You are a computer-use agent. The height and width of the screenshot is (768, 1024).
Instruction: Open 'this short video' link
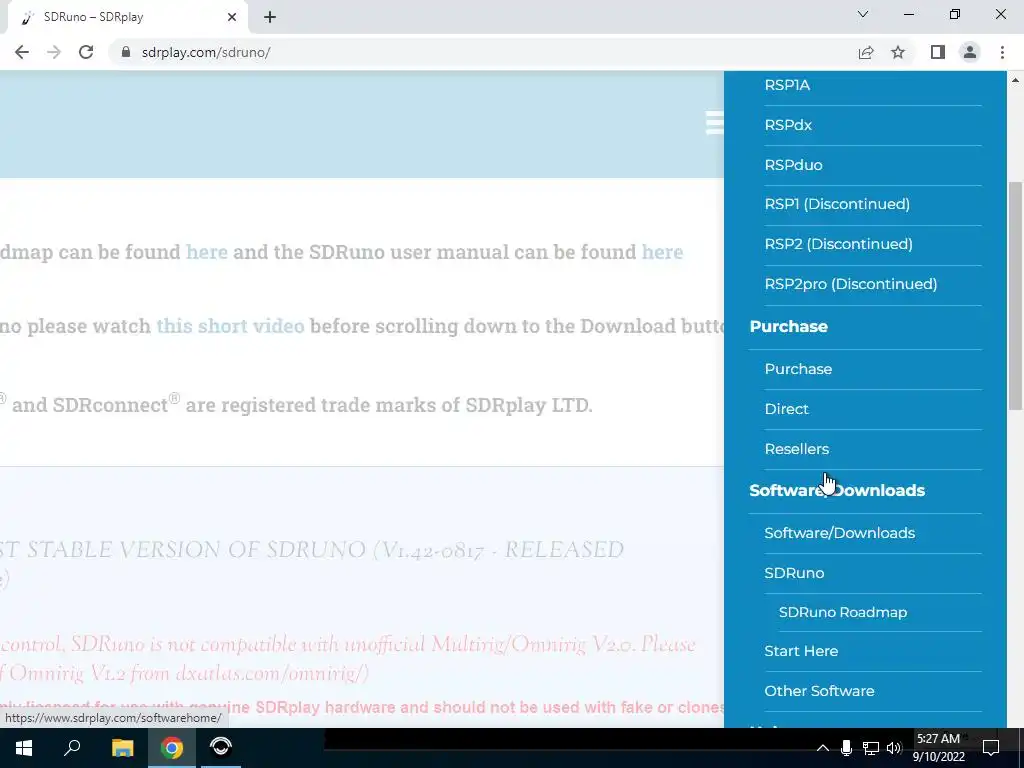click(230, 326)
